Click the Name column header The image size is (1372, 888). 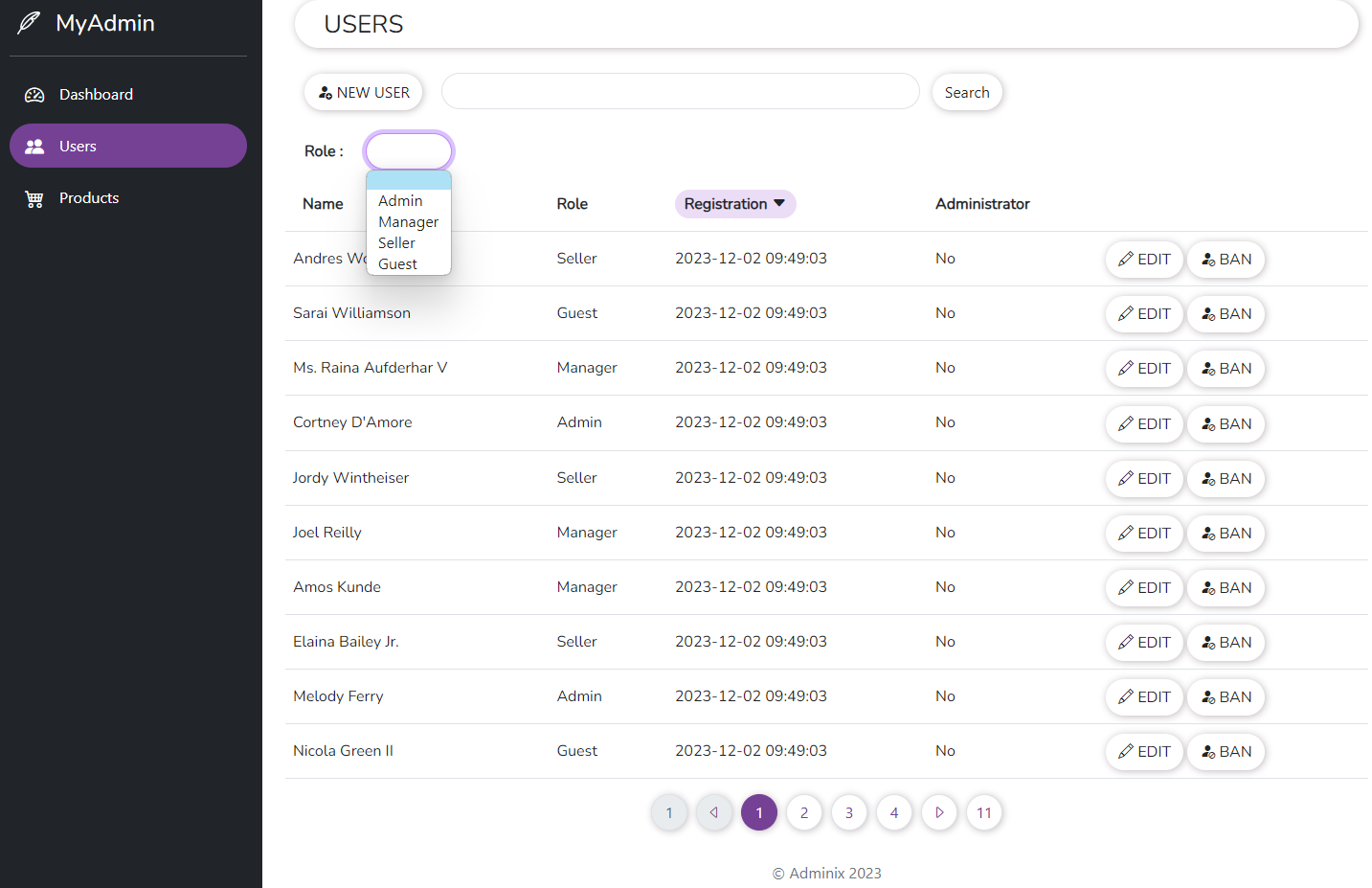pyautogui.click(x=323, y=204)
